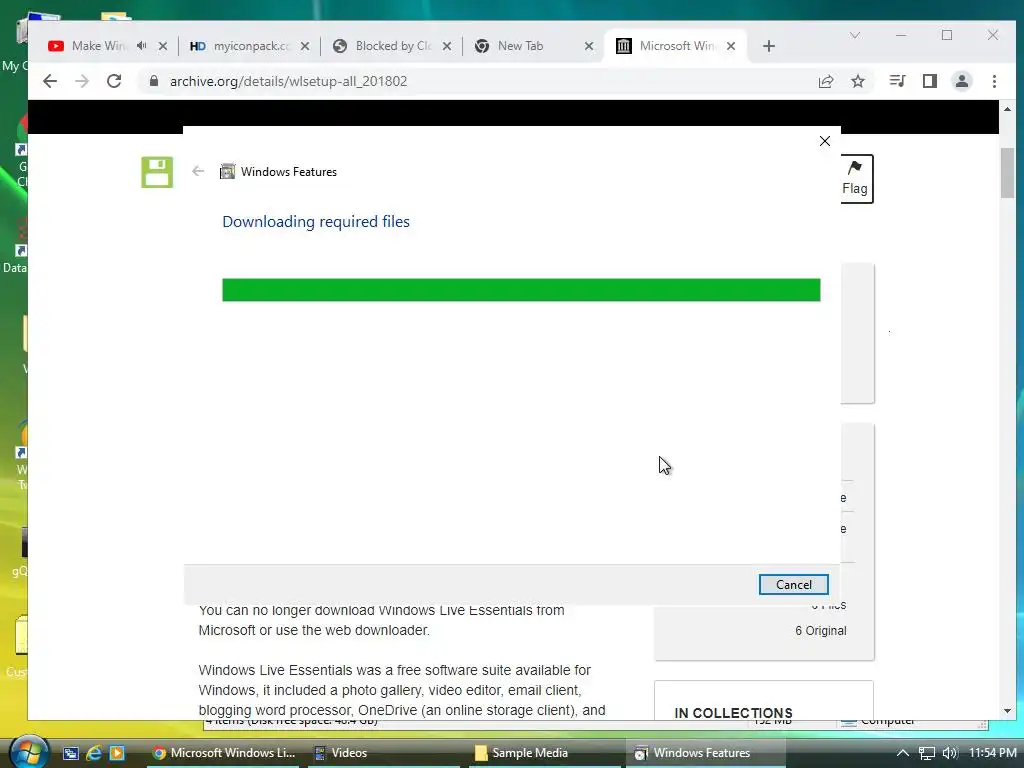The width and height of the screenshot is (1024, 768).
Task: Open the network tray icon
Action: (927, 753)
